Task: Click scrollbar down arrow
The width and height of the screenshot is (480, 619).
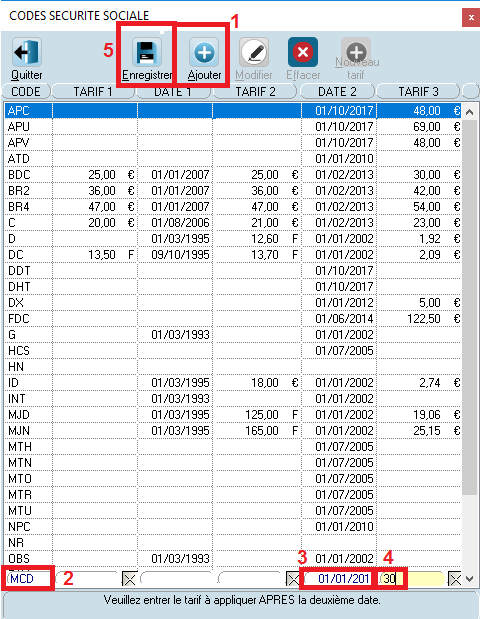Action: click(x=469, y=579)
